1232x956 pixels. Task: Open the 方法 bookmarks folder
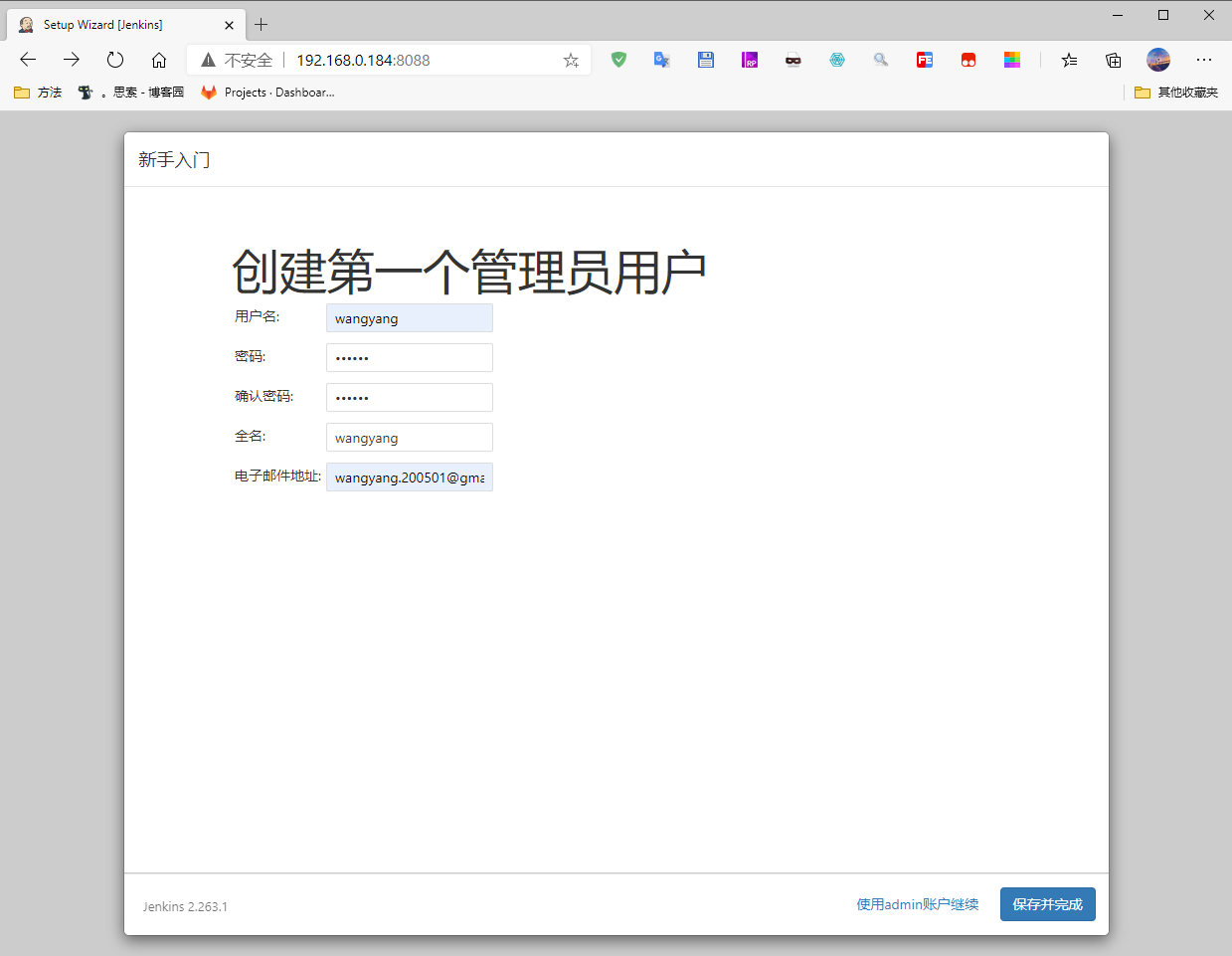coord(38,93)
